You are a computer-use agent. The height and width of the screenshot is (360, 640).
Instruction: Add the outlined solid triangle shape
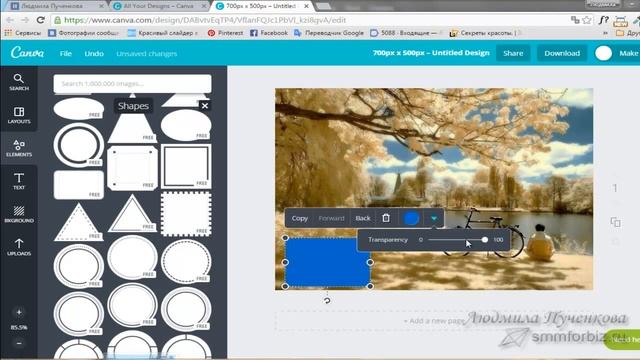pos(132,213)
